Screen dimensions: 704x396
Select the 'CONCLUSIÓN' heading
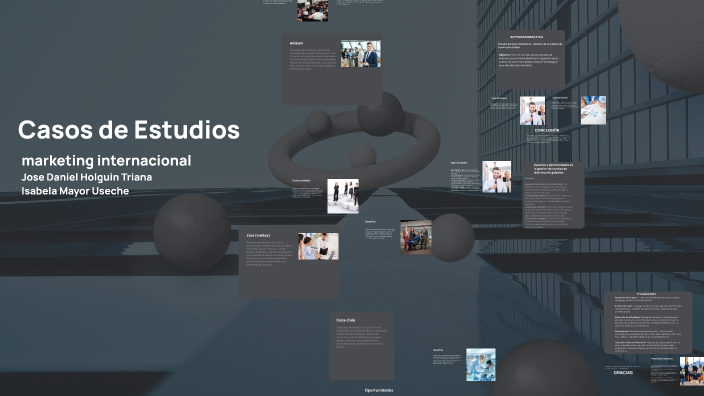tap(547, 130)
